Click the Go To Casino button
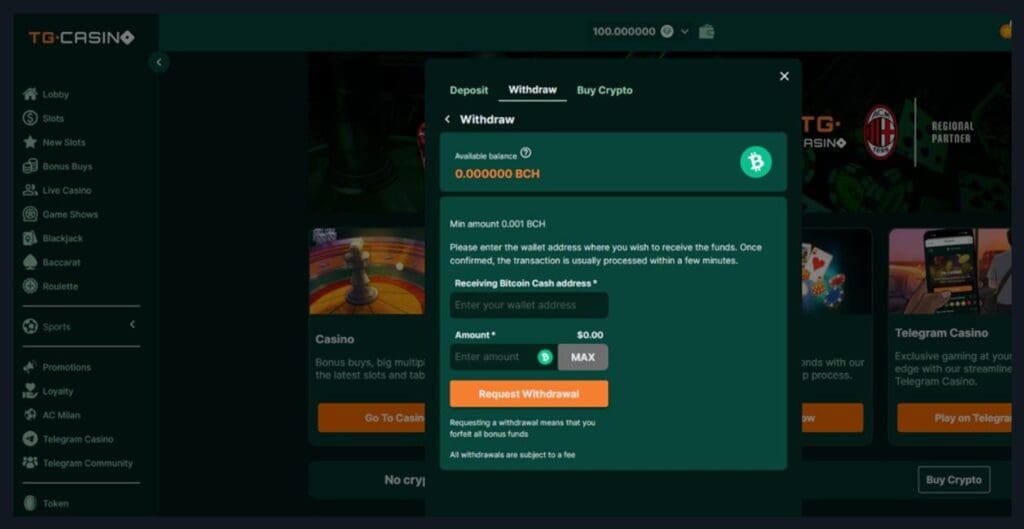1024x529 pixels. tap(371, 418)
